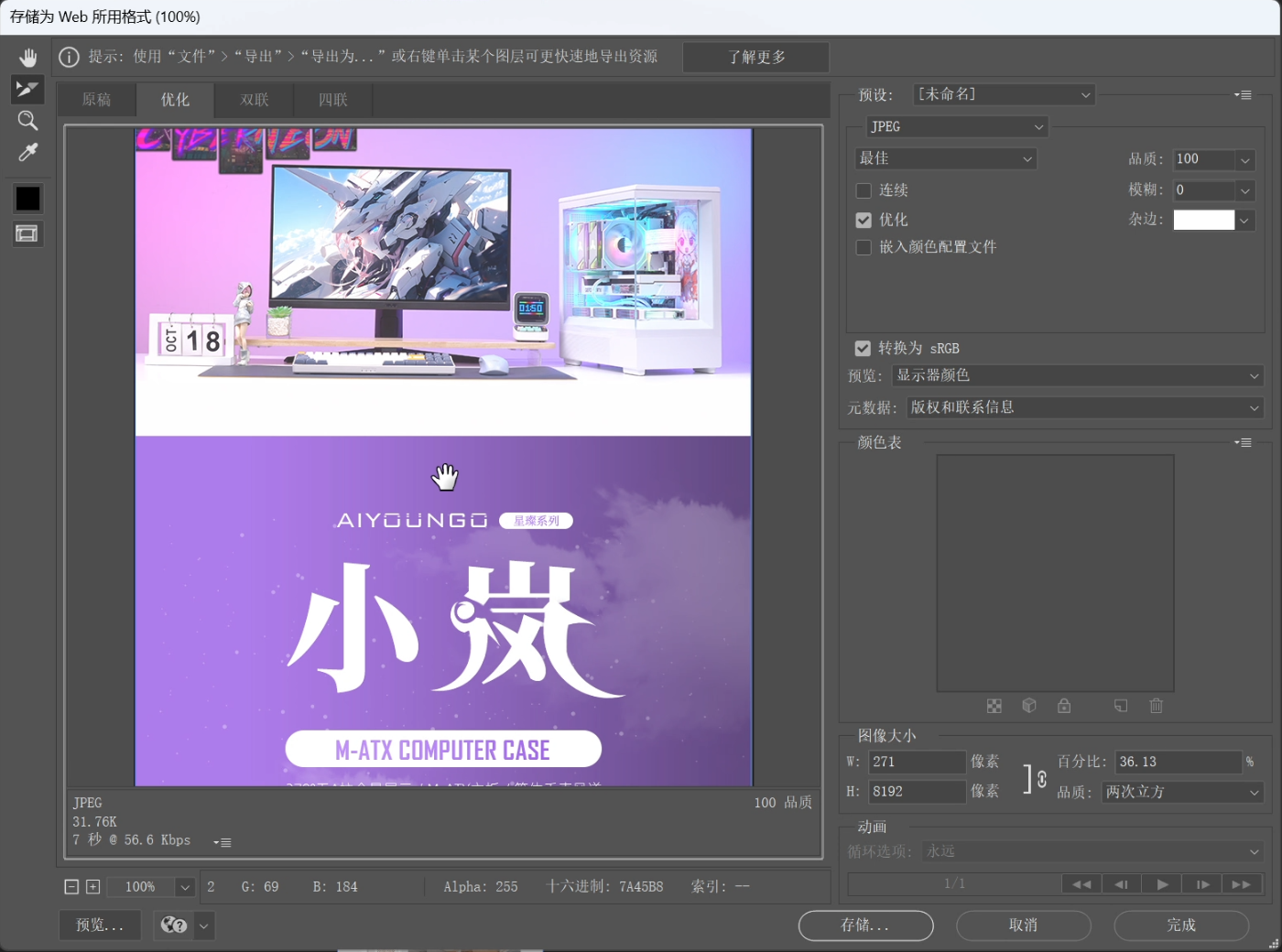Switch to the 原稿 (Original) tab
This screenshot has height=952, width=1282.
tap(96, 100)
